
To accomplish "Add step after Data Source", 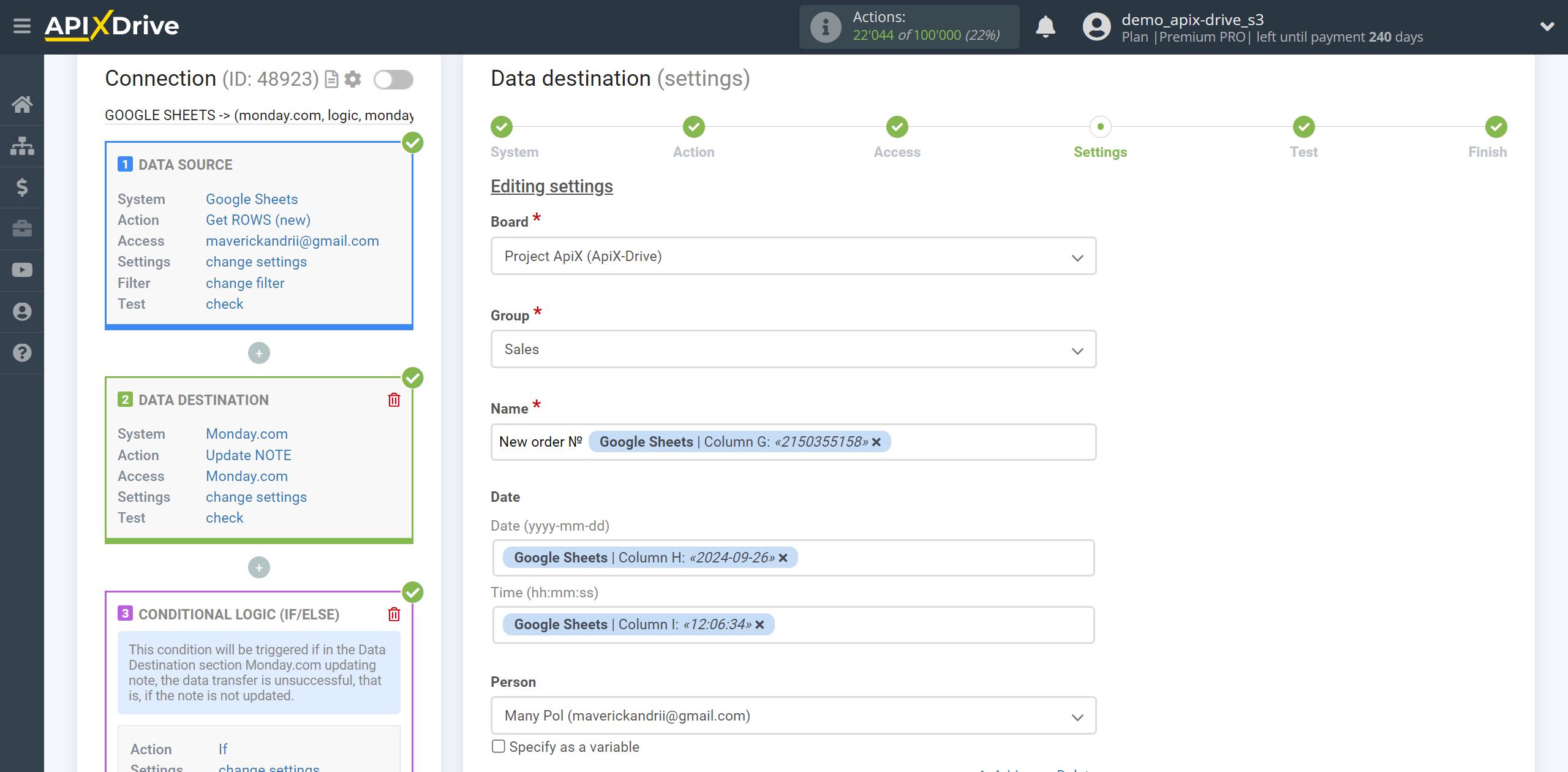I will [x=259, y=353].
